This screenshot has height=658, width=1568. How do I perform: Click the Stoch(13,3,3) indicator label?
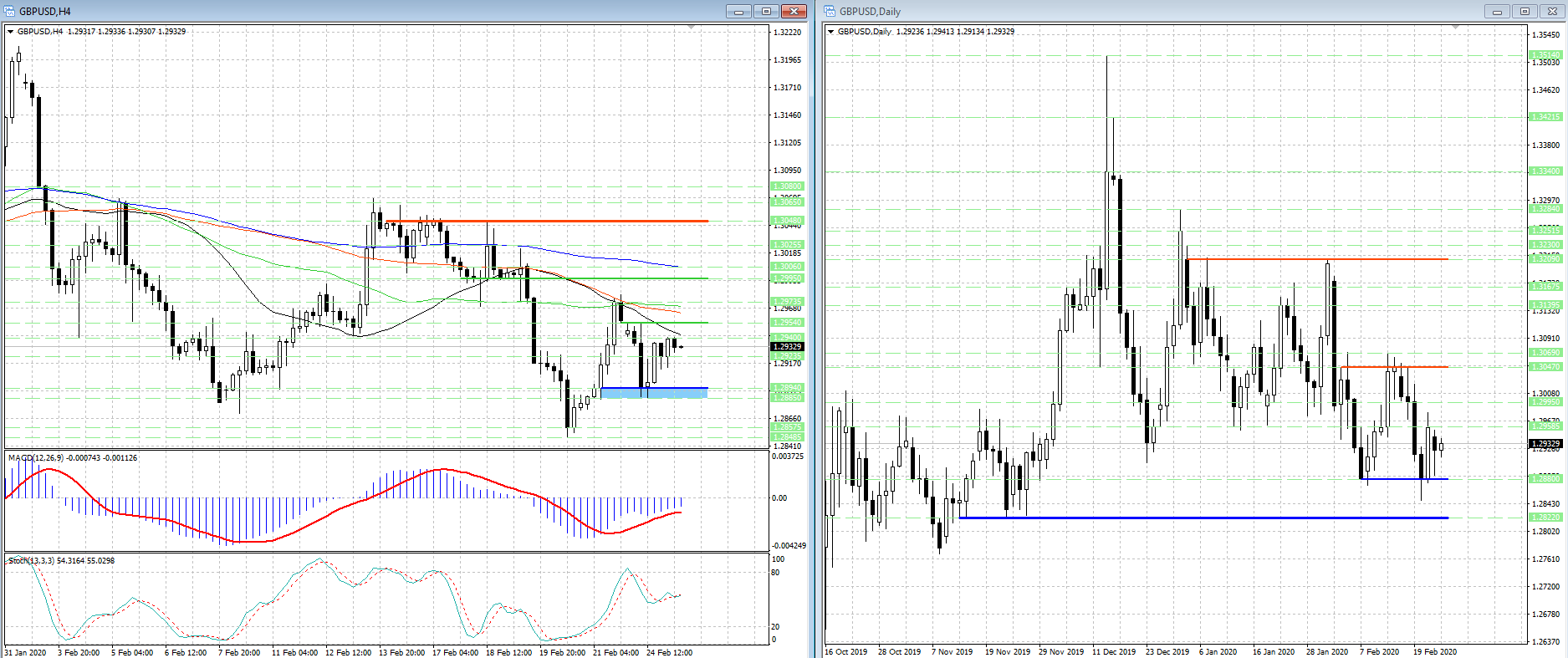coord(61,560)
